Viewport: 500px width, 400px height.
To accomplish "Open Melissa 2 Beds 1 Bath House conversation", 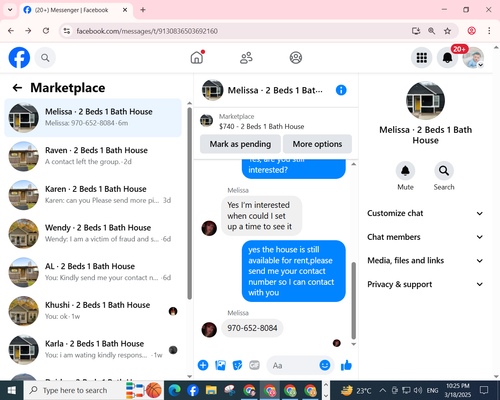I will [93, 118].
